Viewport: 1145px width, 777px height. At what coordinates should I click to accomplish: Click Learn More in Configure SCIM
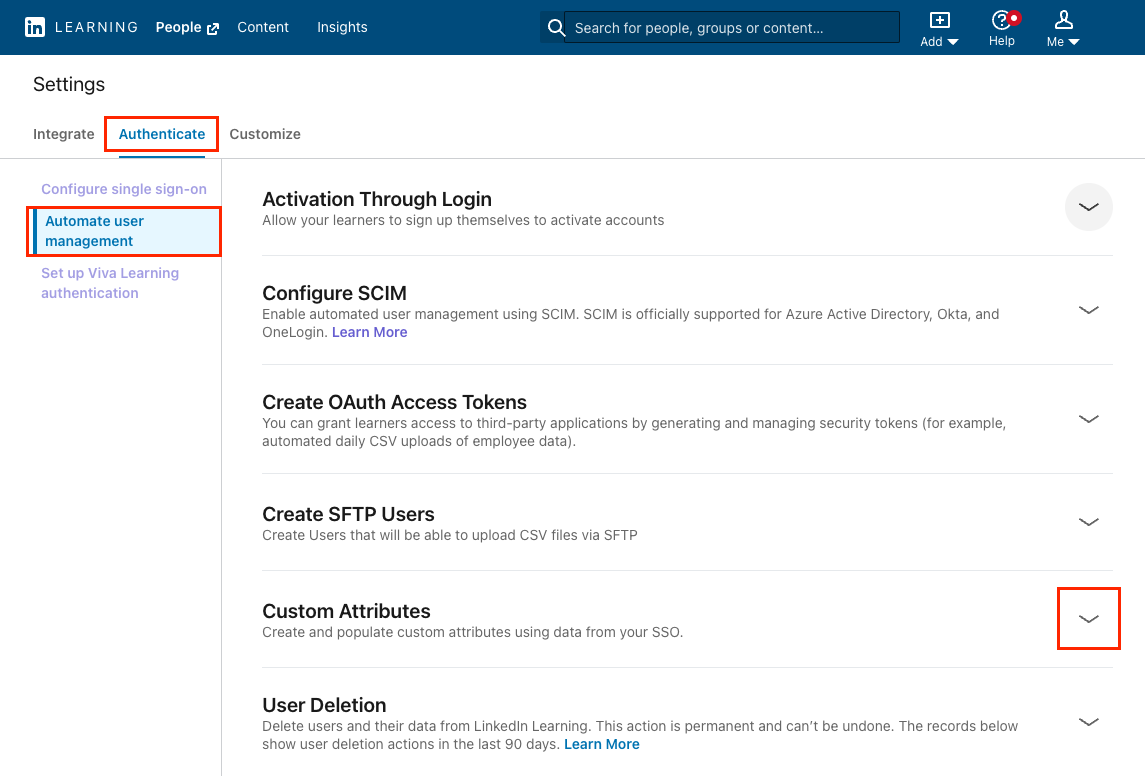coord(369,332)
